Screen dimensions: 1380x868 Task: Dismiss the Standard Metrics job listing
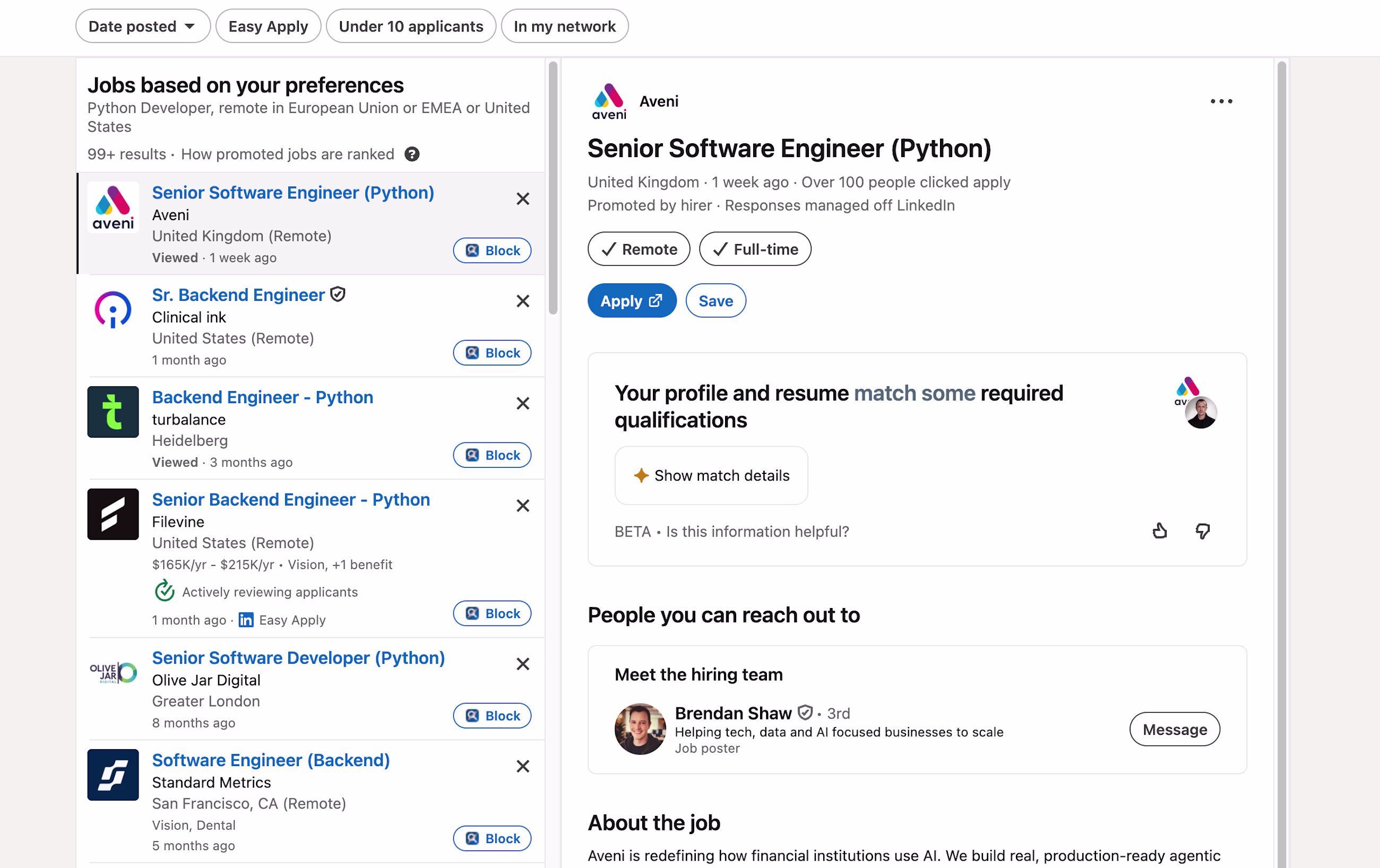523,767
